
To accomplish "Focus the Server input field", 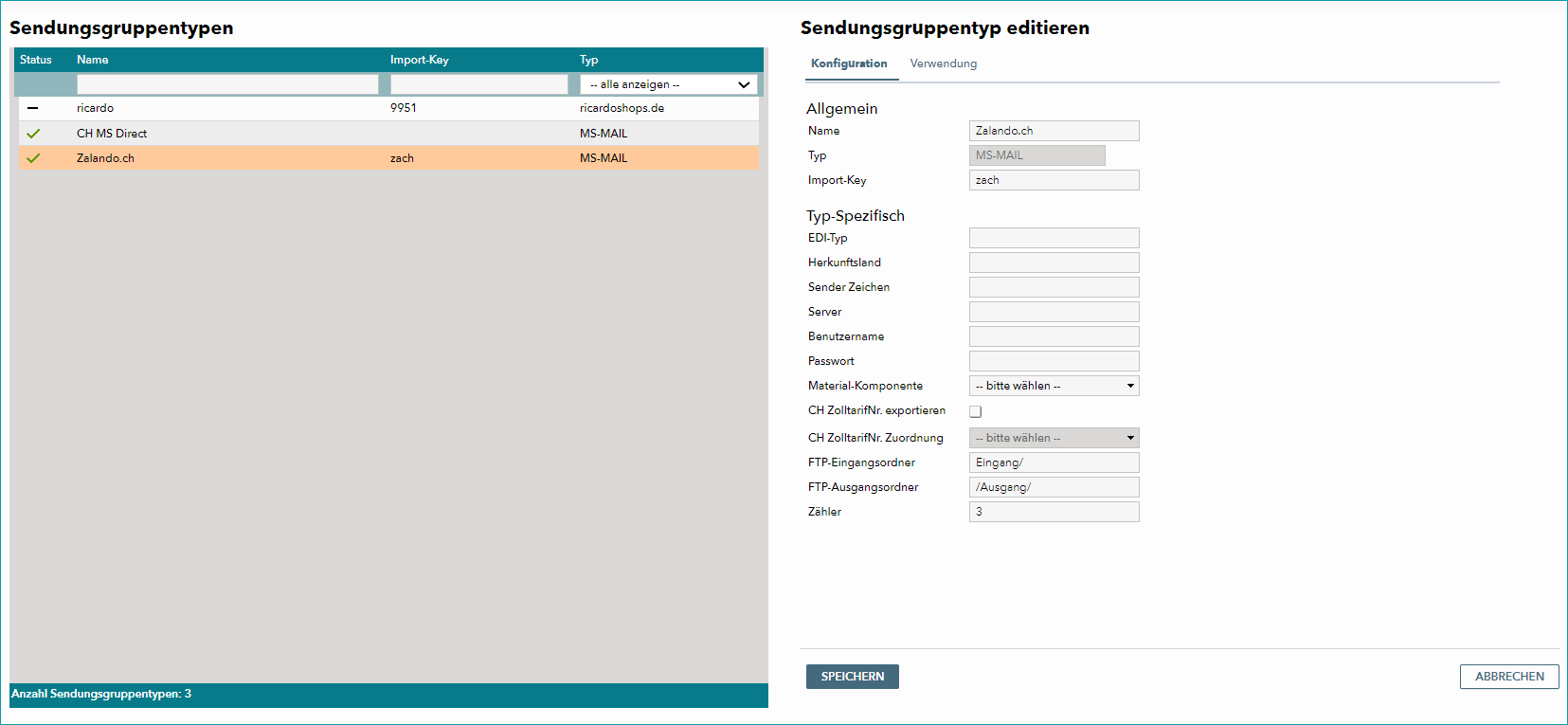I will point(1054,312).
